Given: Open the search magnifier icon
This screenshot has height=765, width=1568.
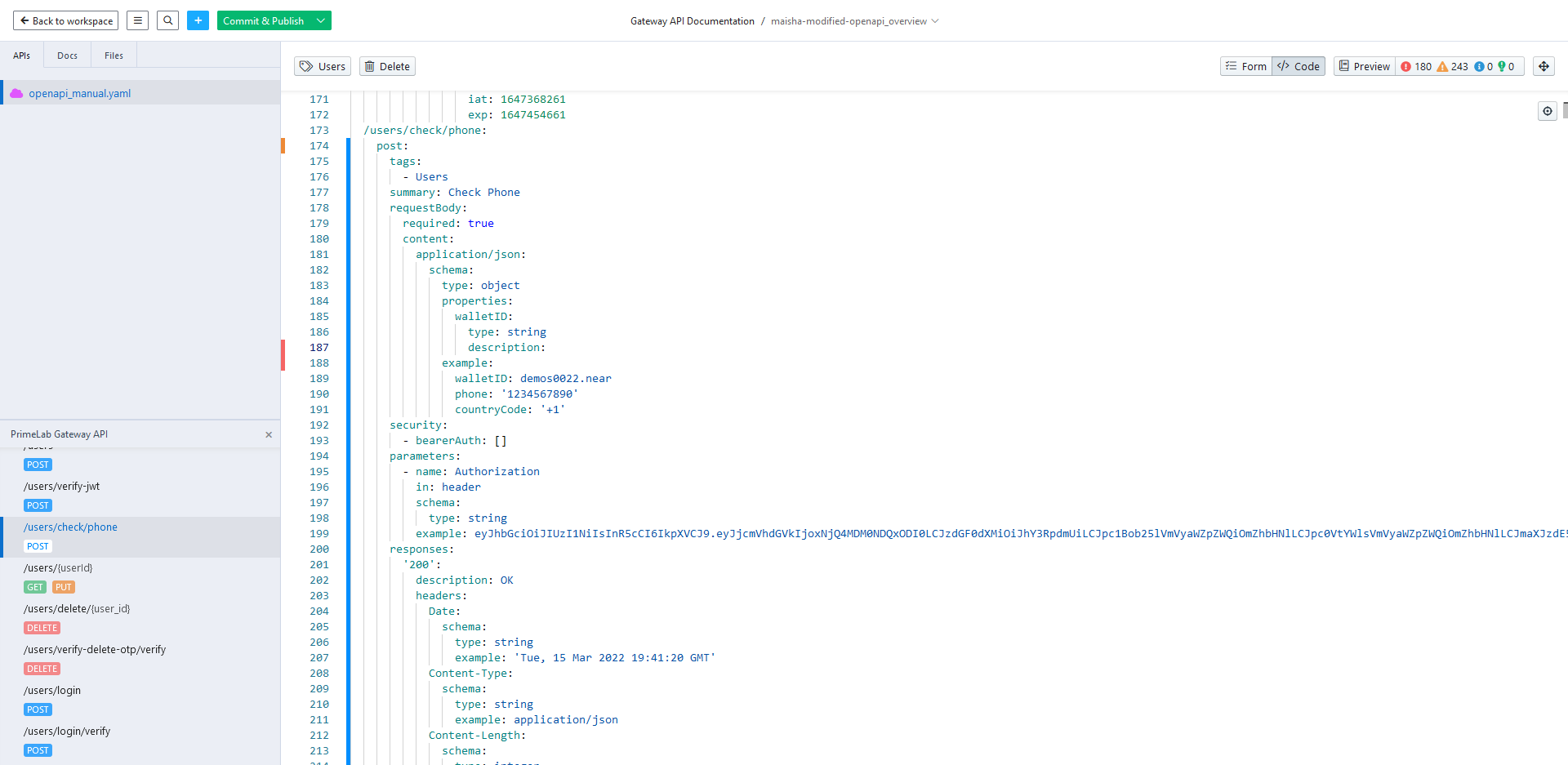Looking at the screenshot, I should 168,20.
